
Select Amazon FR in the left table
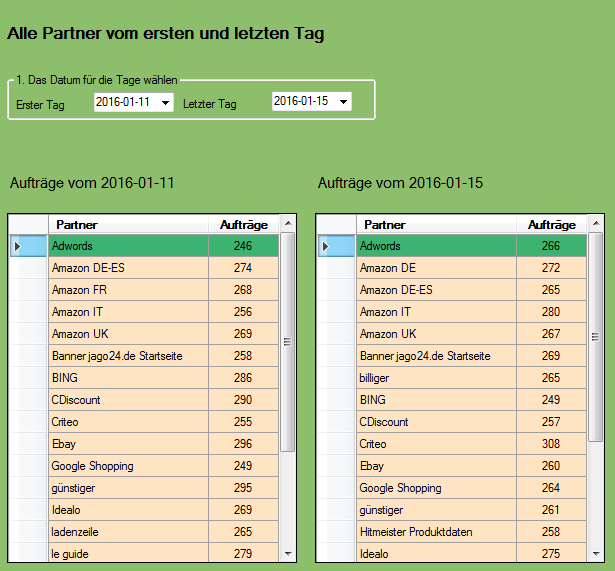[128, 290]
